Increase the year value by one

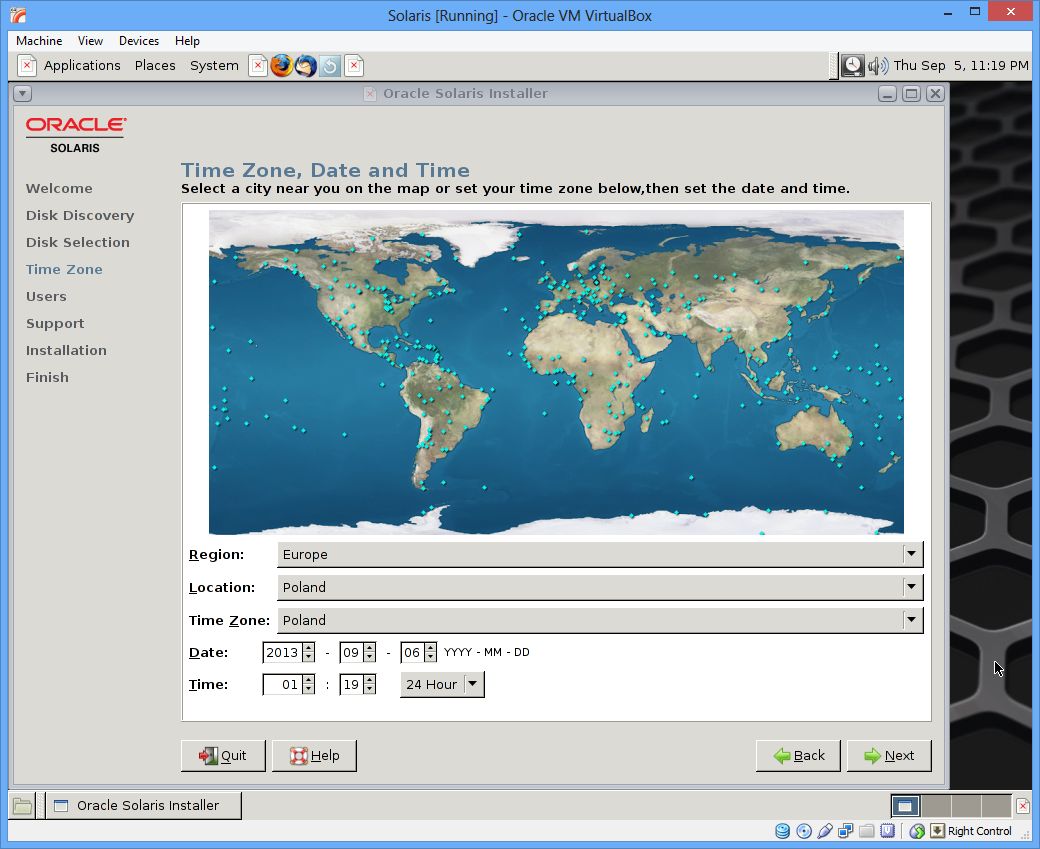[x=308, y=648]
